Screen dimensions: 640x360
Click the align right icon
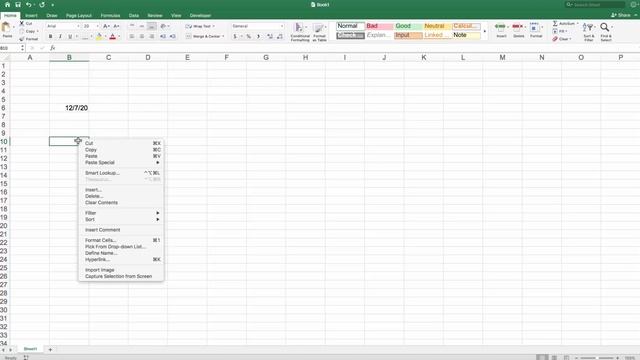(x=151, y=37)
